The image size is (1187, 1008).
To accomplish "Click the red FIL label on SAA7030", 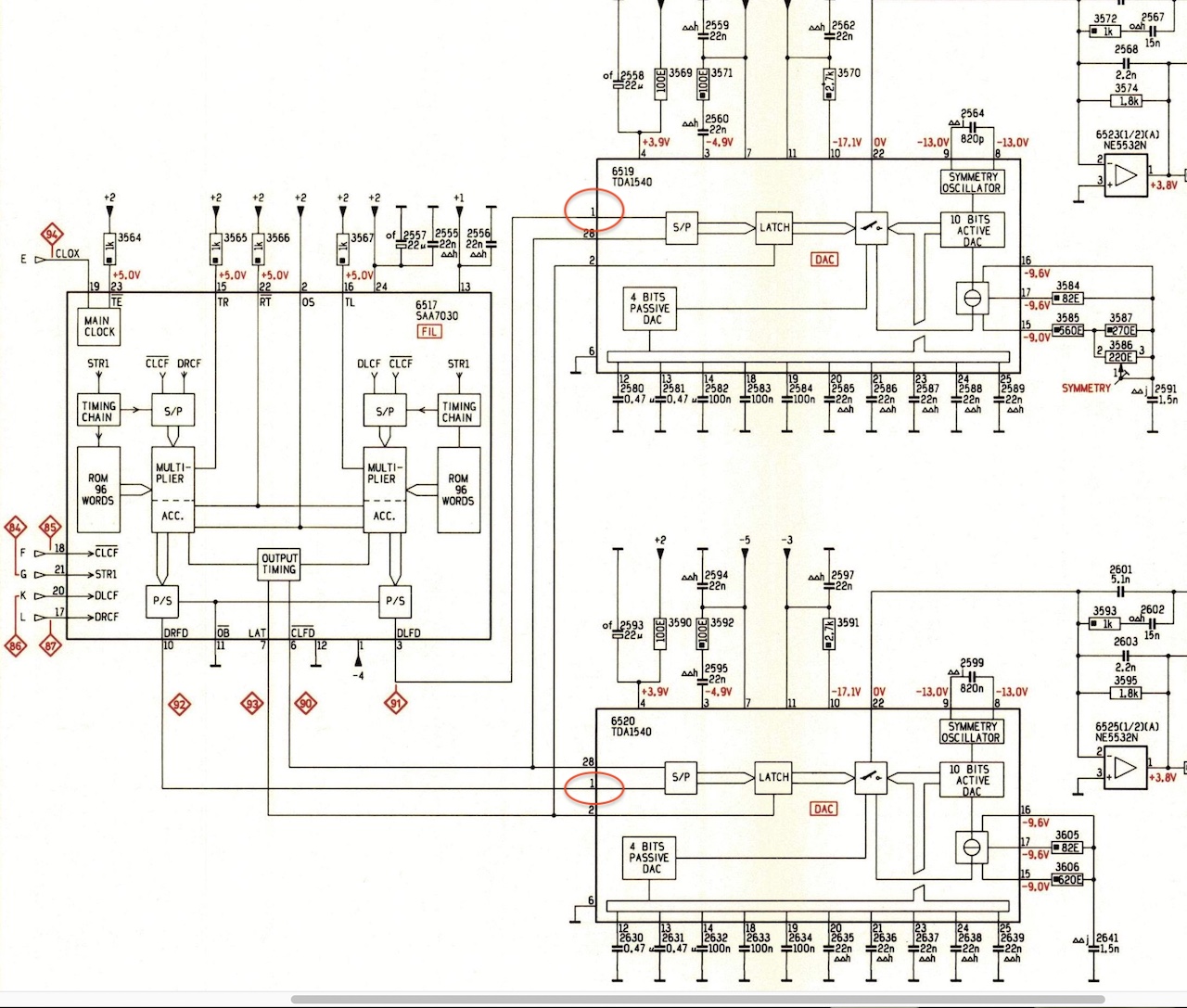I will click(429, 331).
